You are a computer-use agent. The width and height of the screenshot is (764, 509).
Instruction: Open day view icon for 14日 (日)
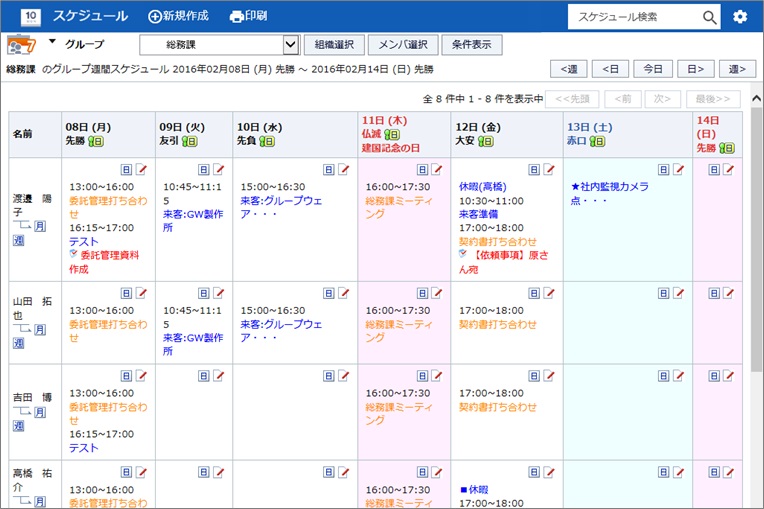coord(727,148)
